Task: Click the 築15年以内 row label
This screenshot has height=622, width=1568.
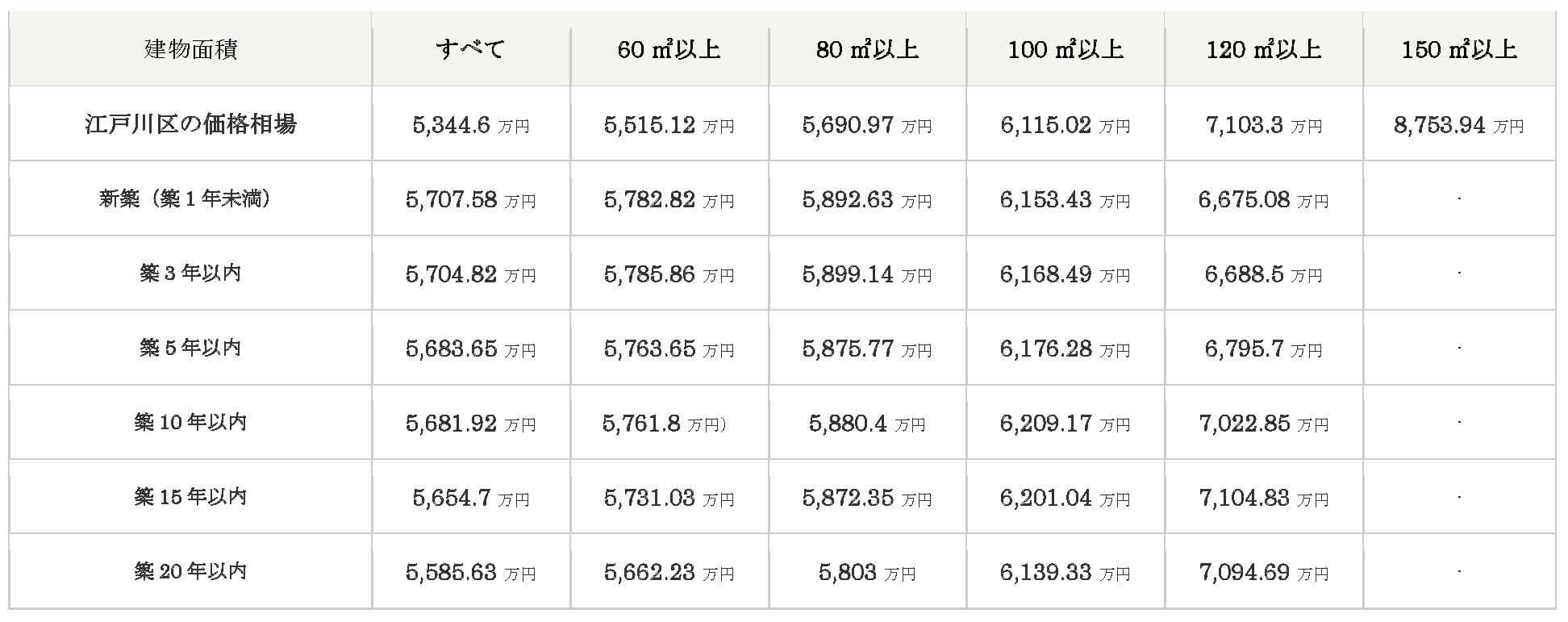Action: pos(190,496)
